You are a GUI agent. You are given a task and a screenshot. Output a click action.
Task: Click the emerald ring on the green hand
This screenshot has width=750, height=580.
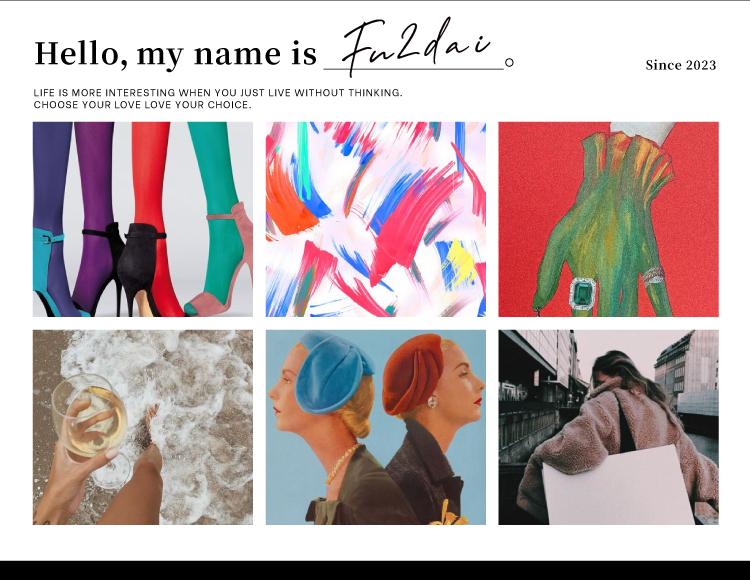[x=582, y=294]
